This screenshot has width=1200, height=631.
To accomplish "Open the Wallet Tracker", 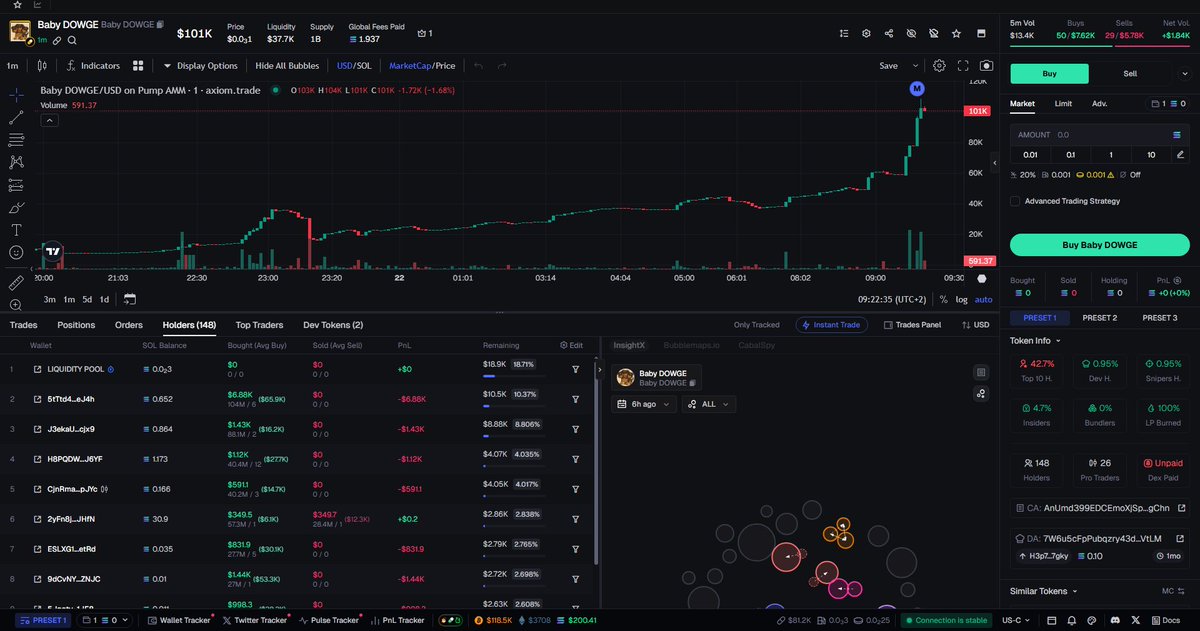I will [x=179, y=620].
